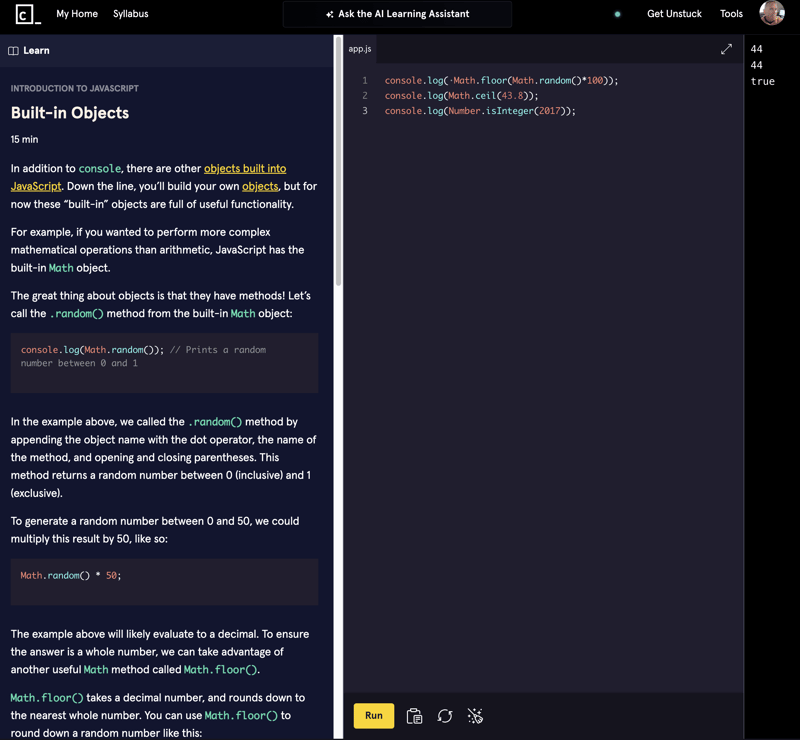Click line 3 in the code editor
Viewport: 800px width, 740px height.
click(x=480, y=111)
